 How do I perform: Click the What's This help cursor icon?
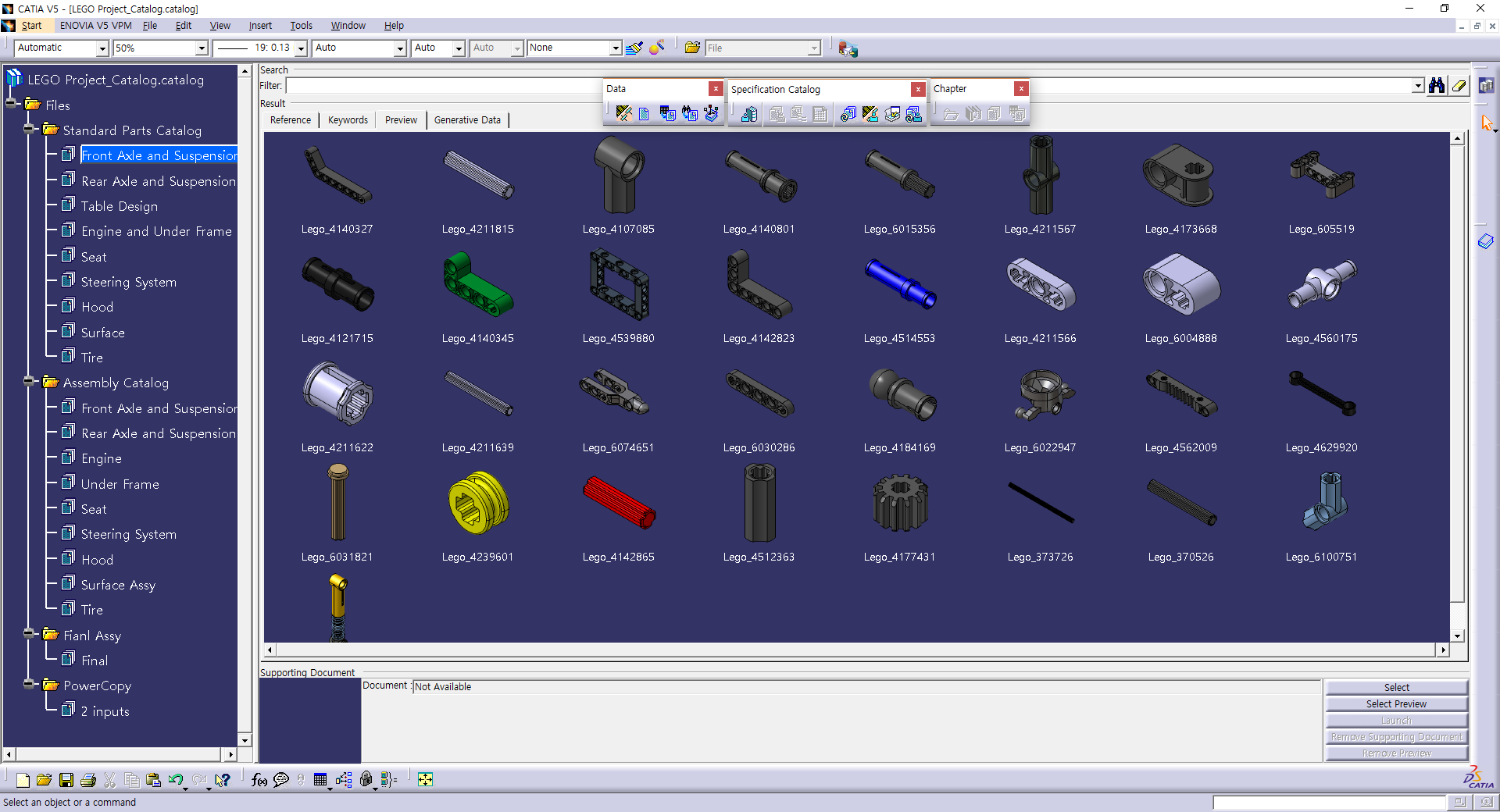coord(223,780)
